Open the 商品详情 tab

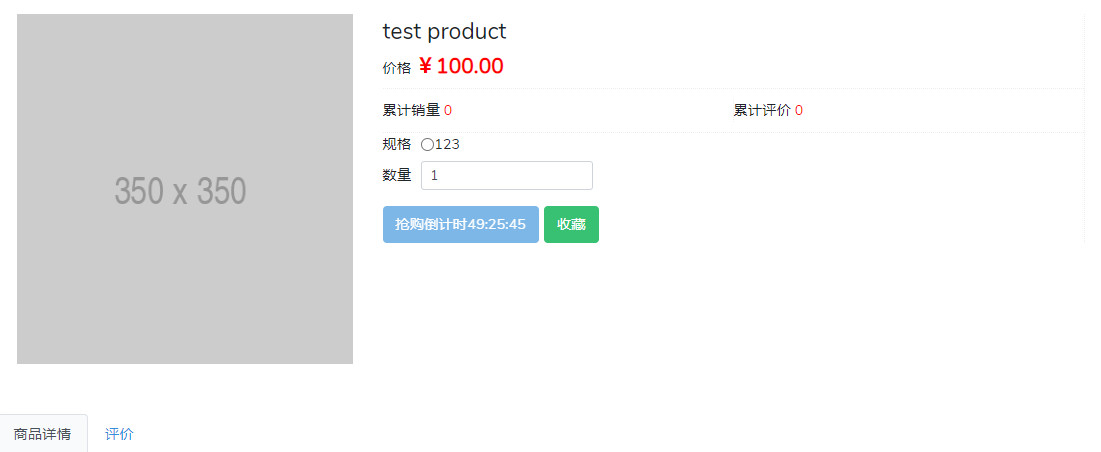tap(43, 434)
